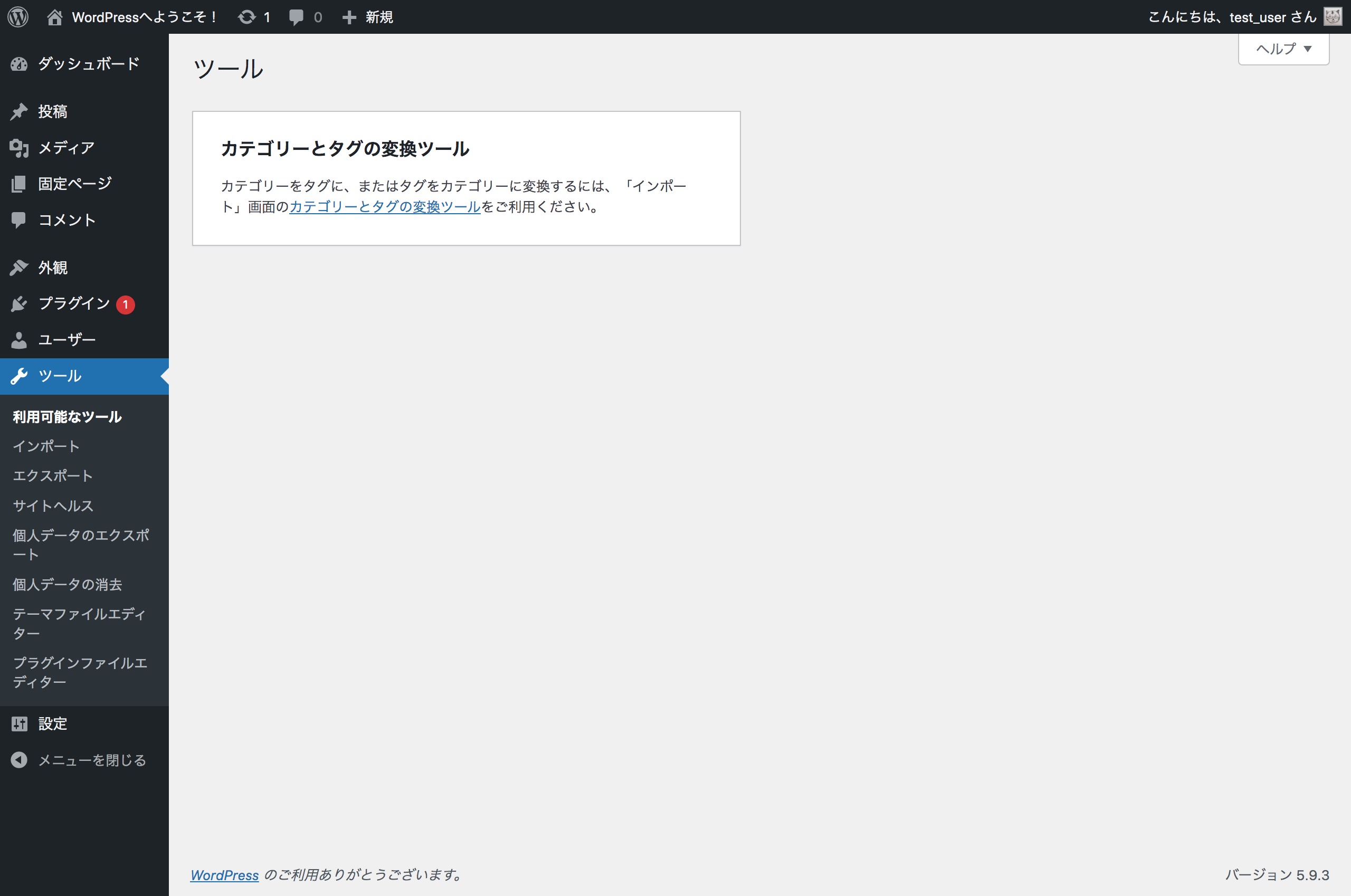This screenshot has width=1351, height=896.
Task: Click the WordPress footer link
Action: tap(225, 875)
